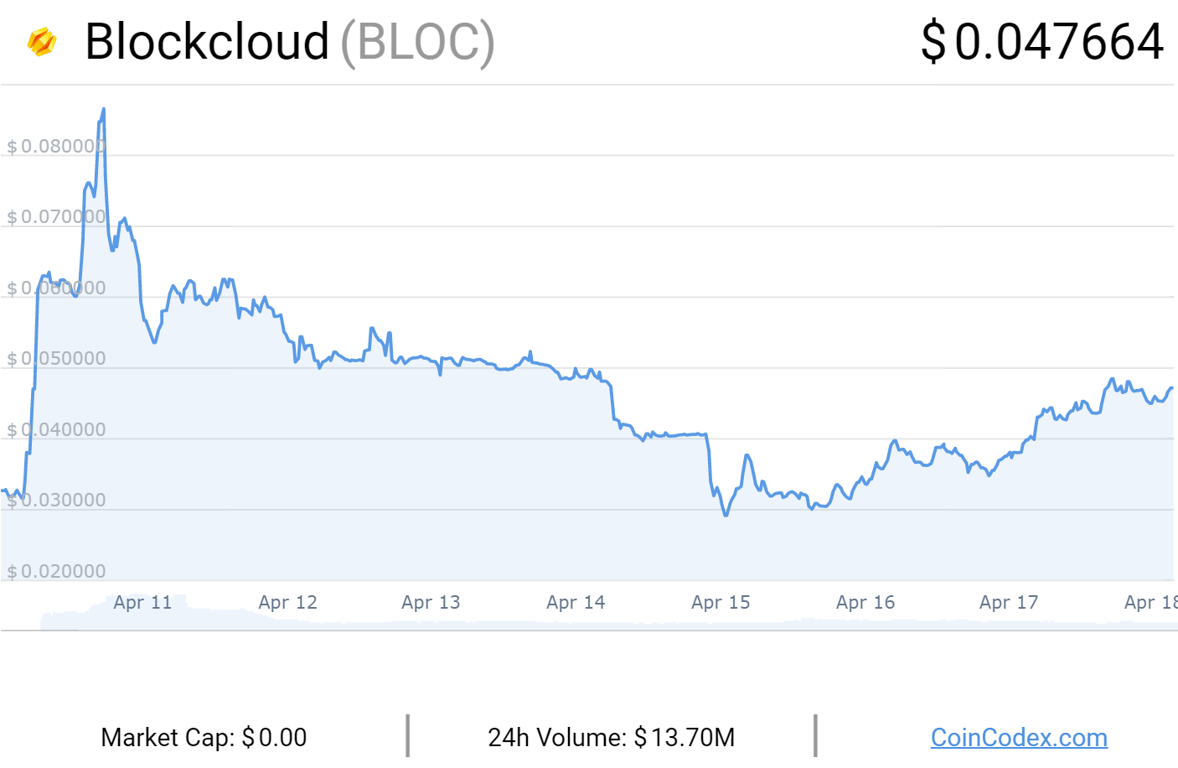Click the $0.040000 price axis label

pos(56,430)
